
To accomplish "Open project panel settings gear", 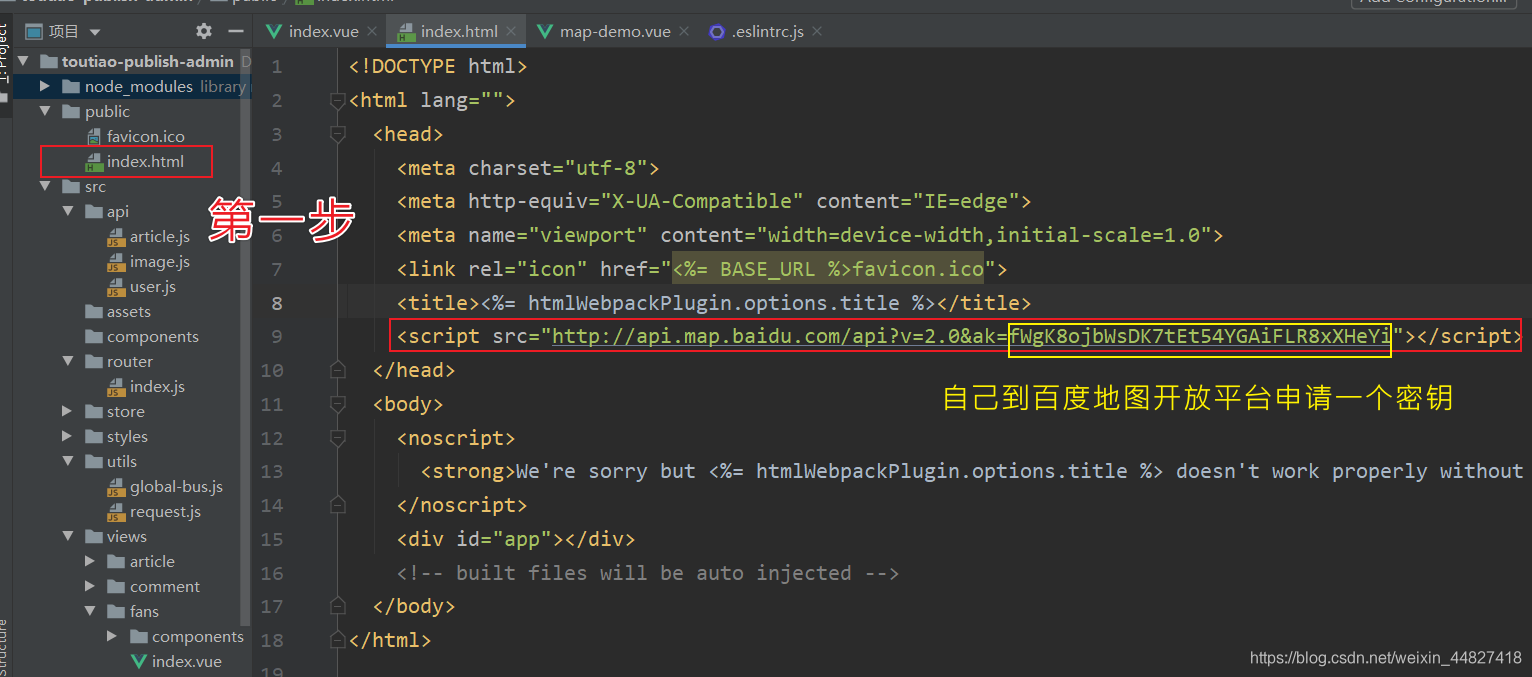I will click(204, 31).
